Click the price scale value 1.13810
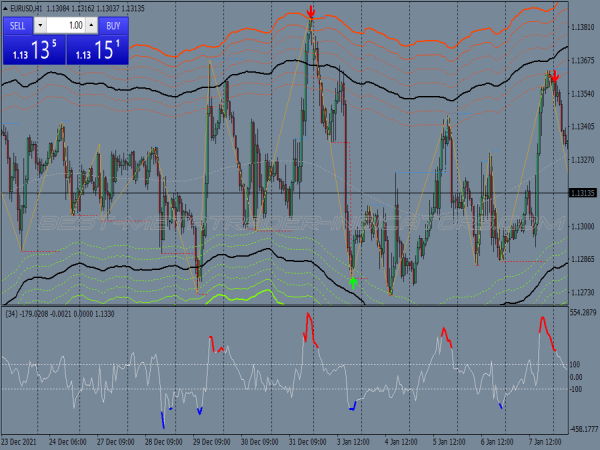This screenshot has height=450, width=600. 583,28
